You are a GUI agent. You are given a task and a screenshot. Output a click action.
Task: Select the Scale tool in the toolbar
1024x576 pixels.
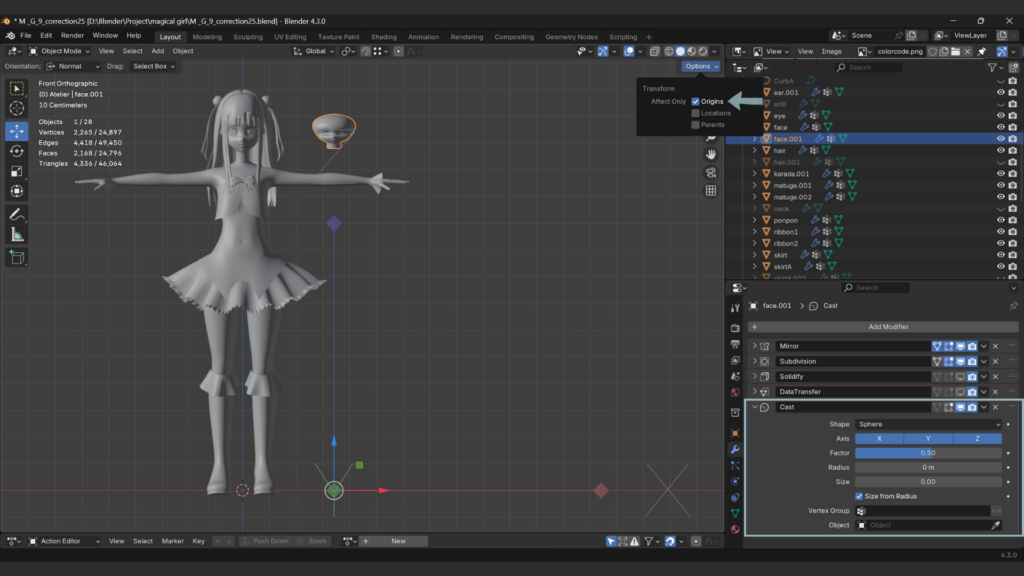point(17,171)
